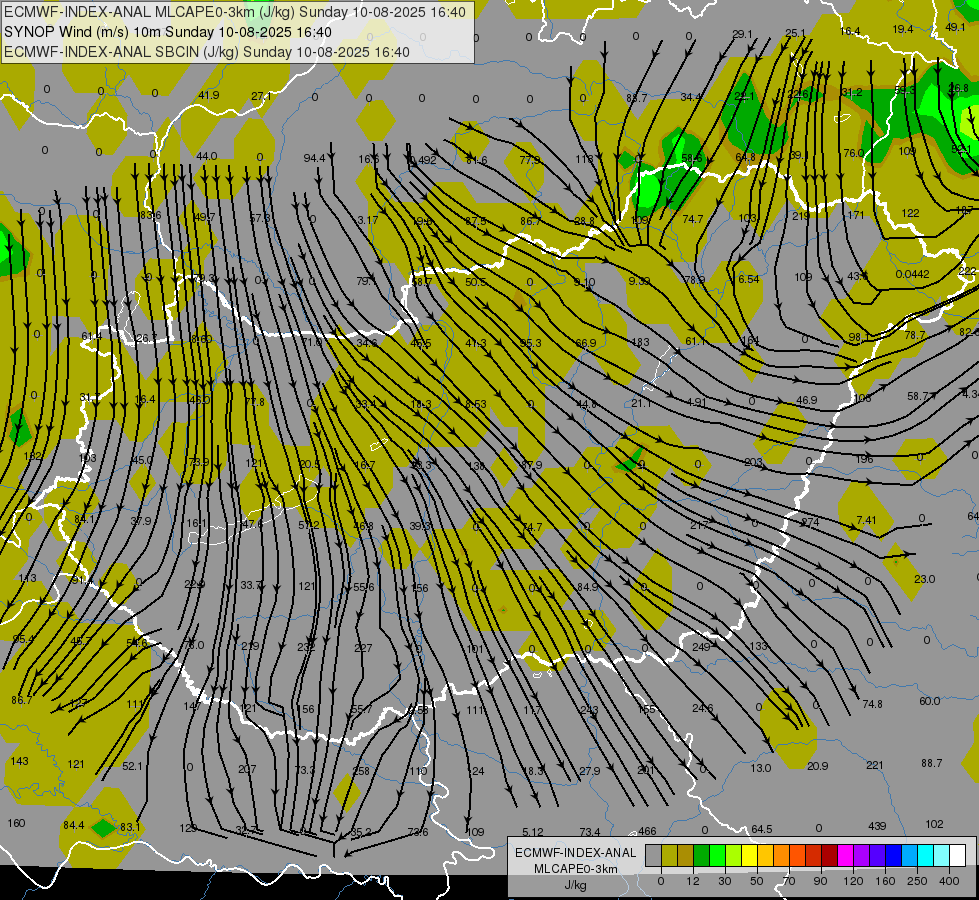Click the J/kg unit label in legend

click(x=575, y=885)
